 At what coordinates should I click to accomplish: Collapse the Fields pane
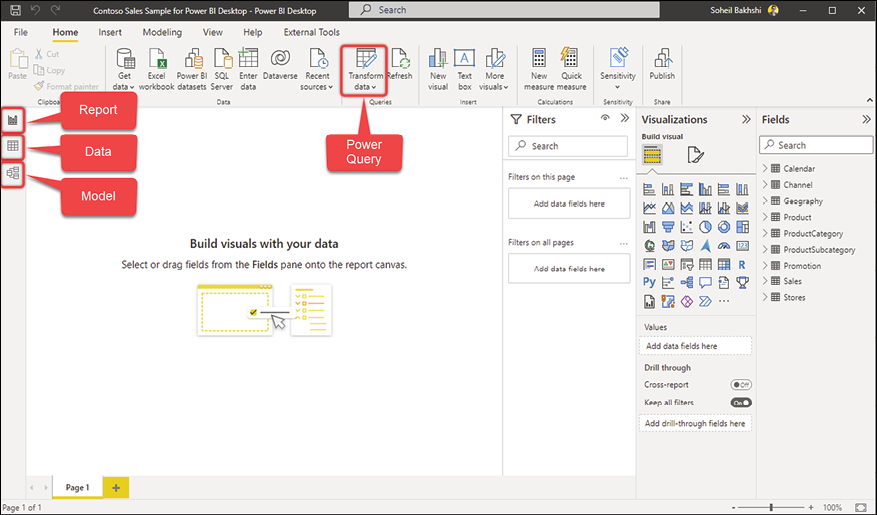coord(866,119)
